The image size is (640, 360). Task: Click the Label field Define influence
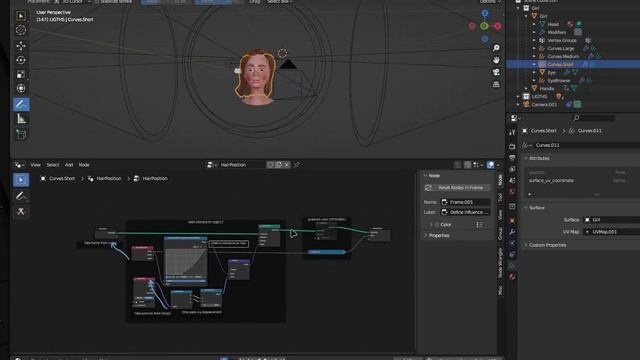click(x=465, y=212)
